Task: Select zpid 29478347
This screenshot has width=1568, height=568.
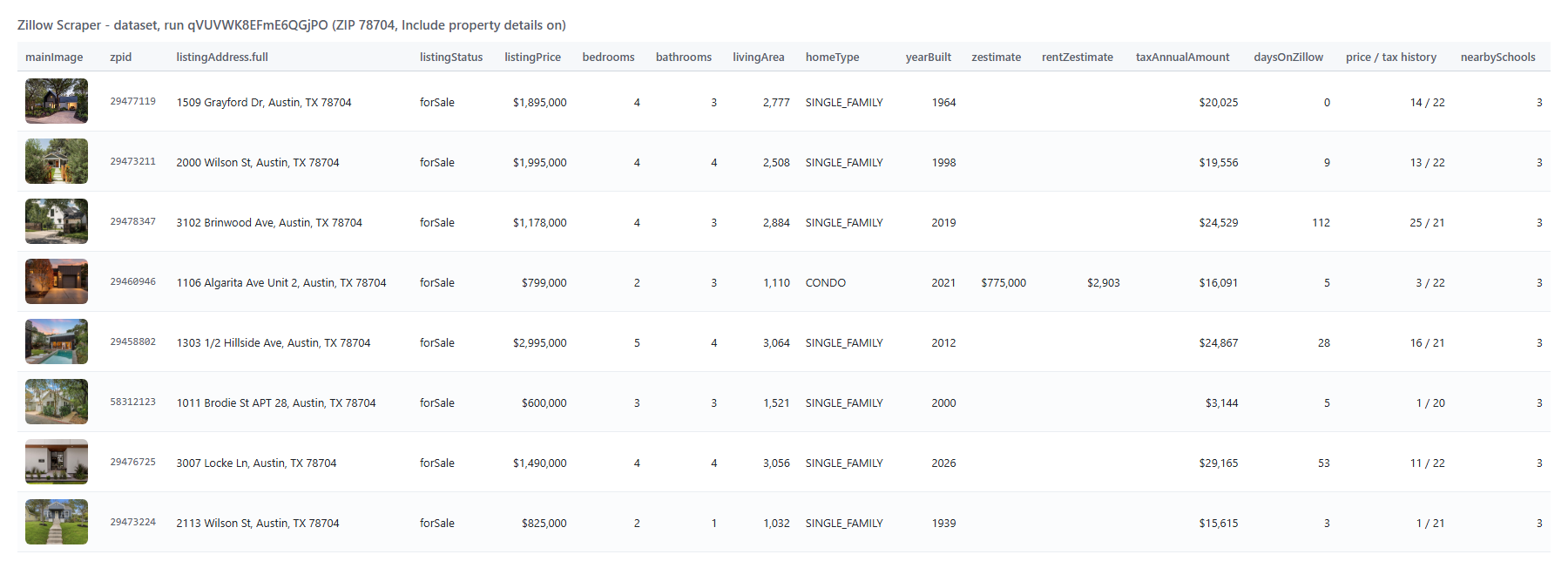Action: tap(132, 221)
